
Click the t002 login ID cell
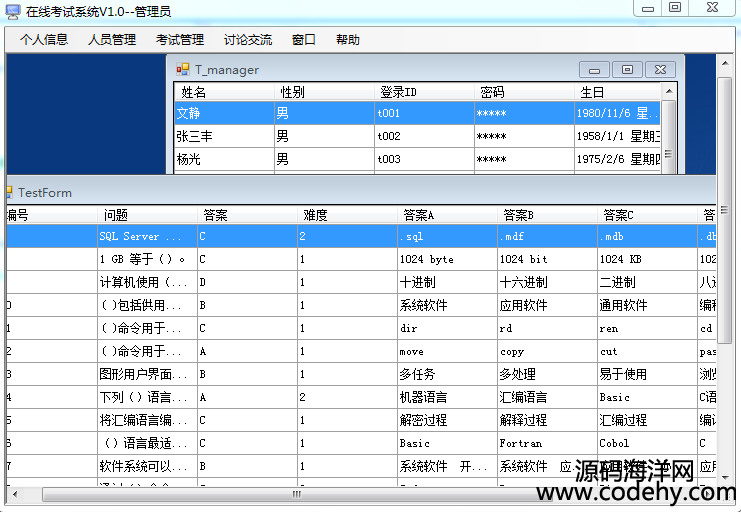(424, 137)
